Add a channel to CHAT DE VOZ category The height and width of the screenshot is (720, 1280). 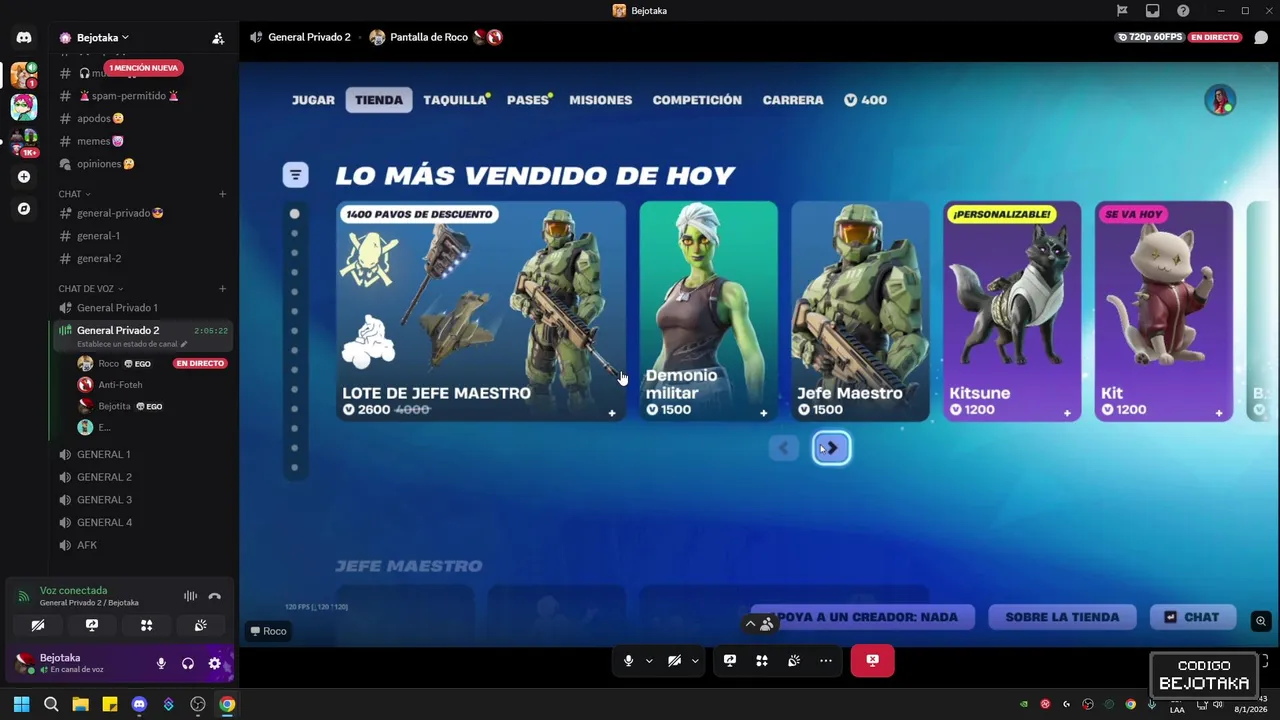pos(222,289)
